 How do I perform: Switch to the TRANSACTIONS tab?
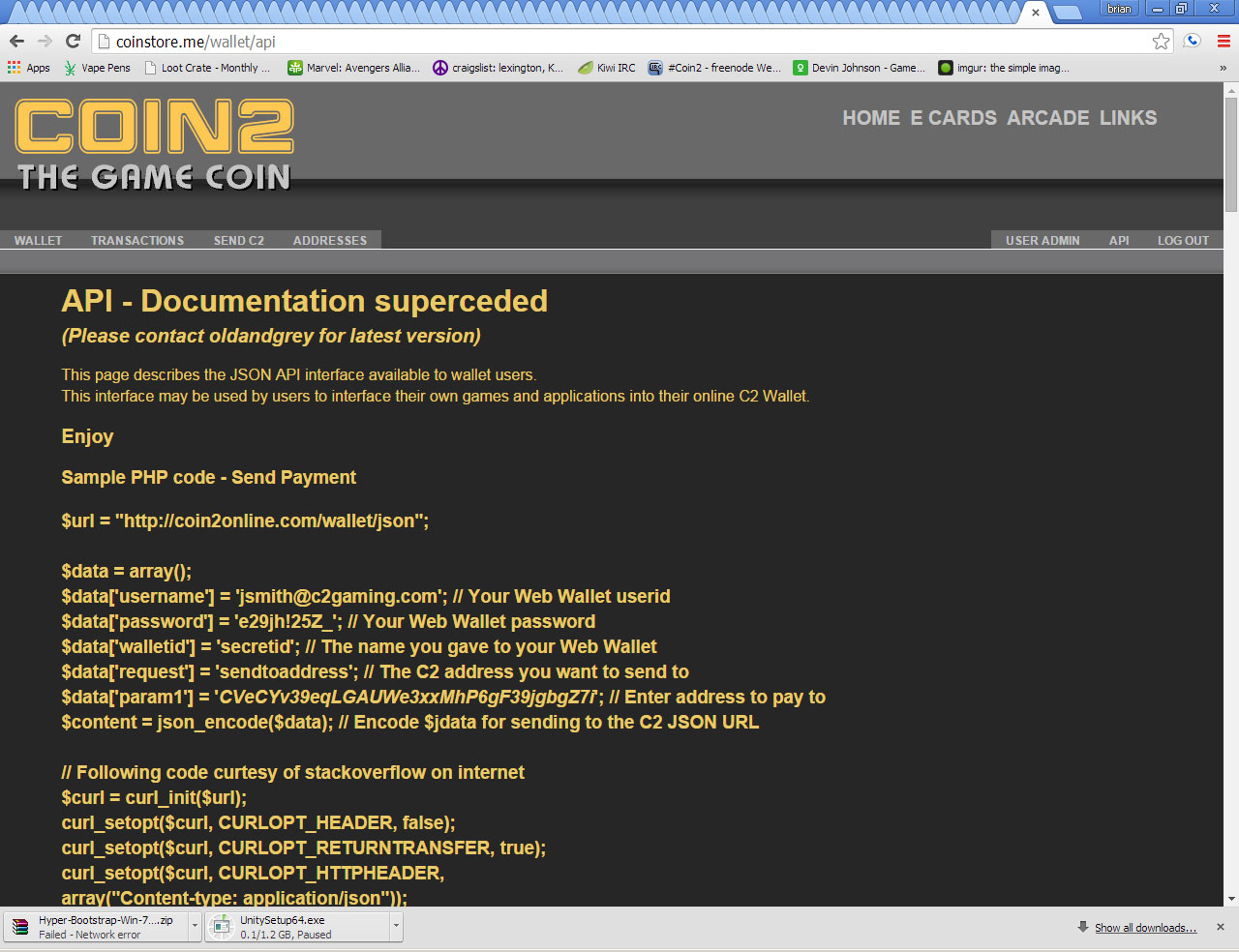(137, 240)
